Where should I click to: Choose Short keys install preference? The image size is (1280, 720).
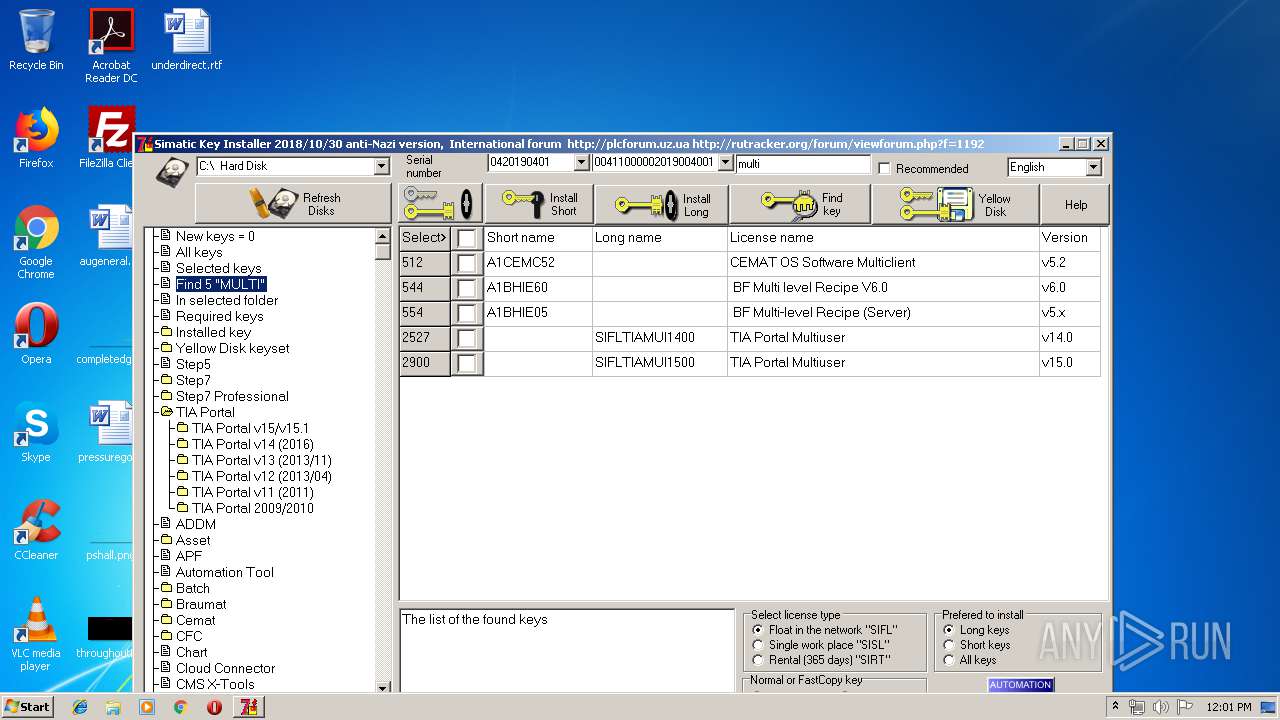949,645
